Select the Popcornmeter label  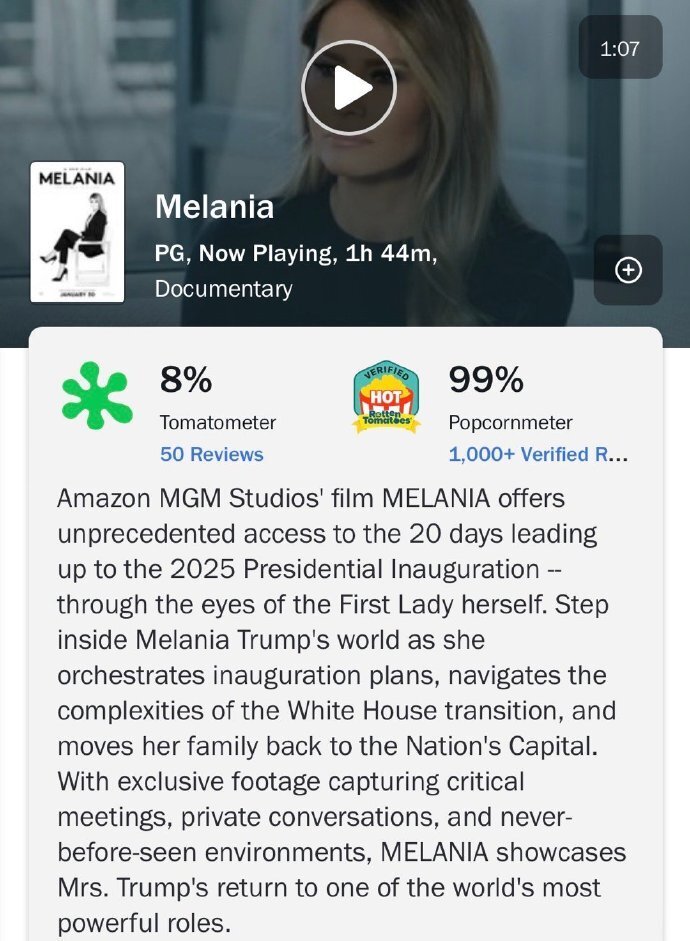click(510, 422)
